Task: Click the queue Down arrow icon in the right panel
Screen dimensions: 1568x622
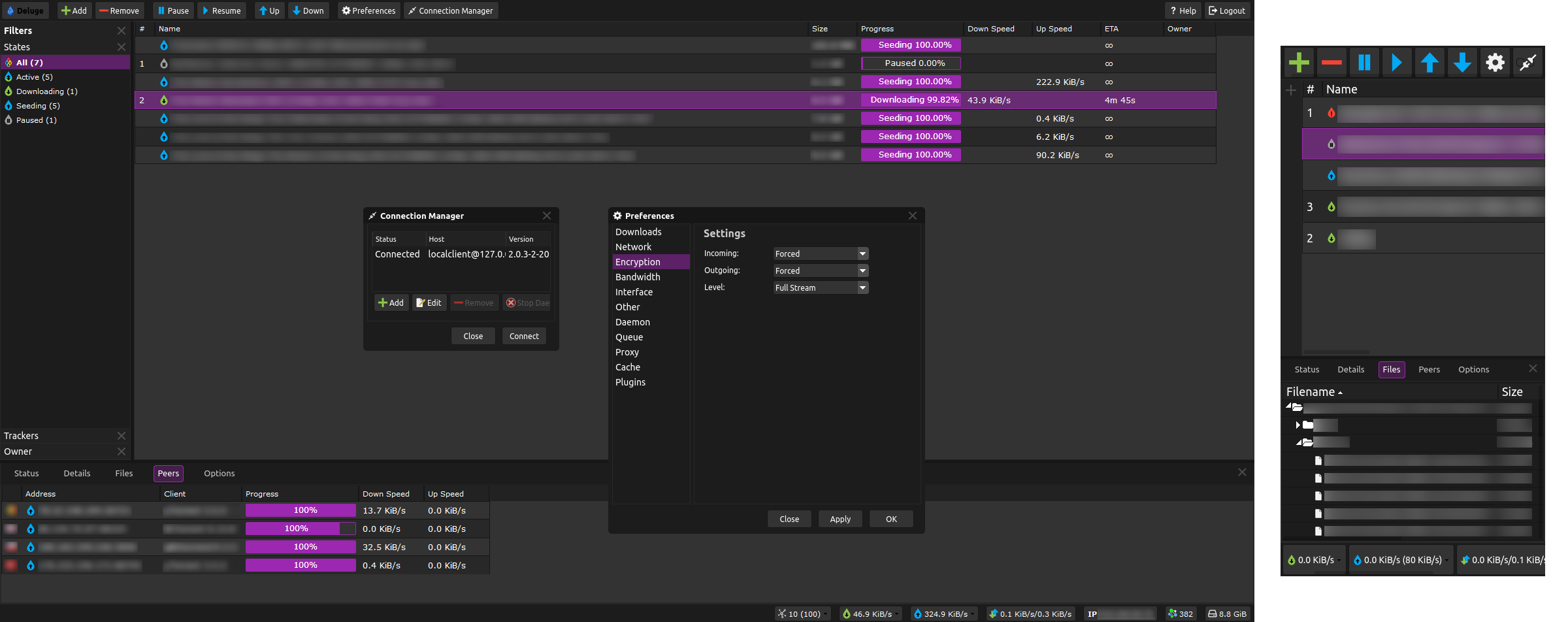Action: pyautogui.click(x=1462, y=63)
